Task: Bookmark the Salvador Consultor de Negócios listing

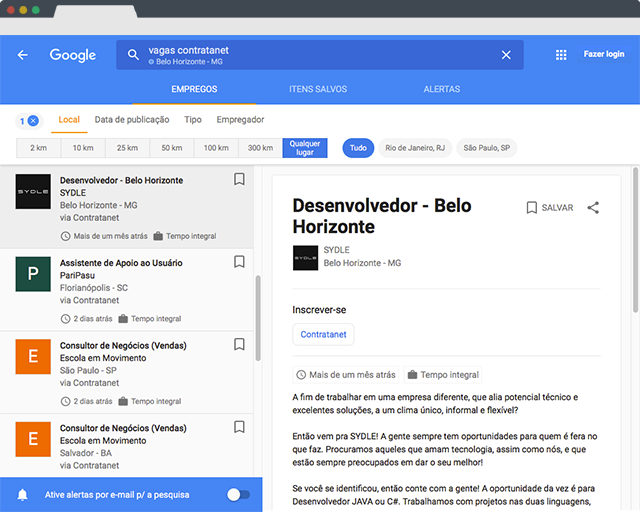Action: click(x=239, y=426)
